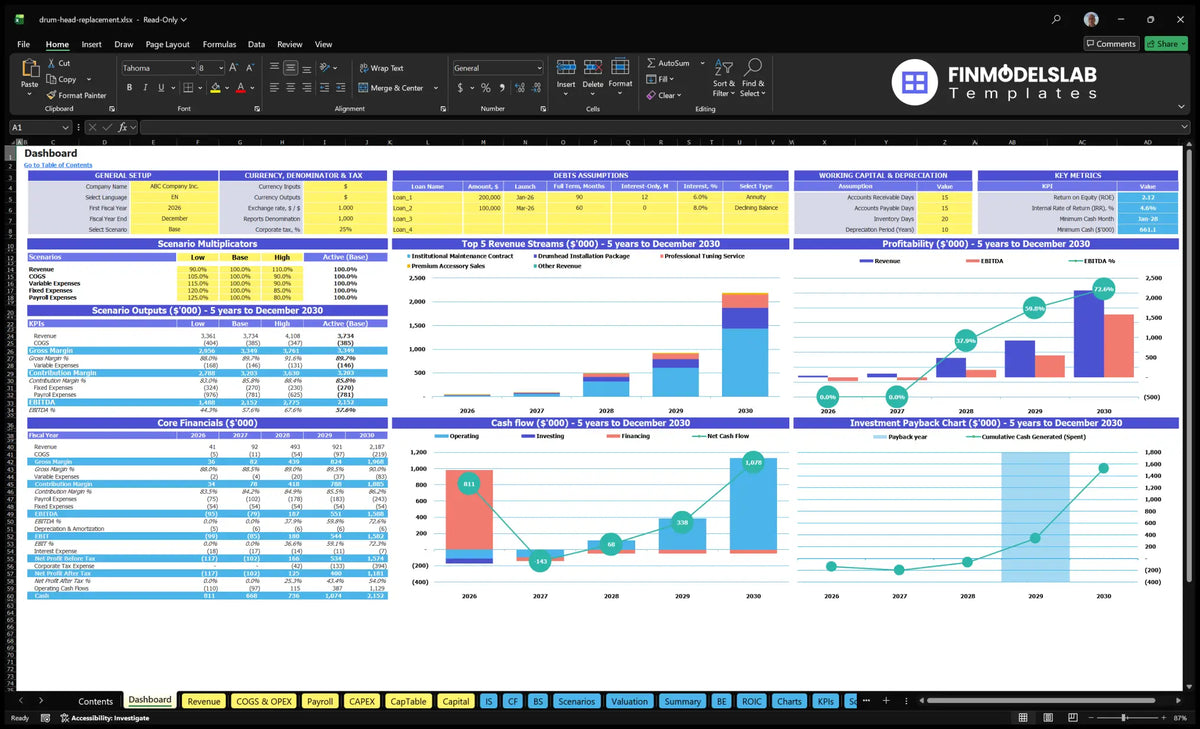Click the AutoSum sigma icon
This screenshot has width=1200, height=729.
(x=651, y=63)
